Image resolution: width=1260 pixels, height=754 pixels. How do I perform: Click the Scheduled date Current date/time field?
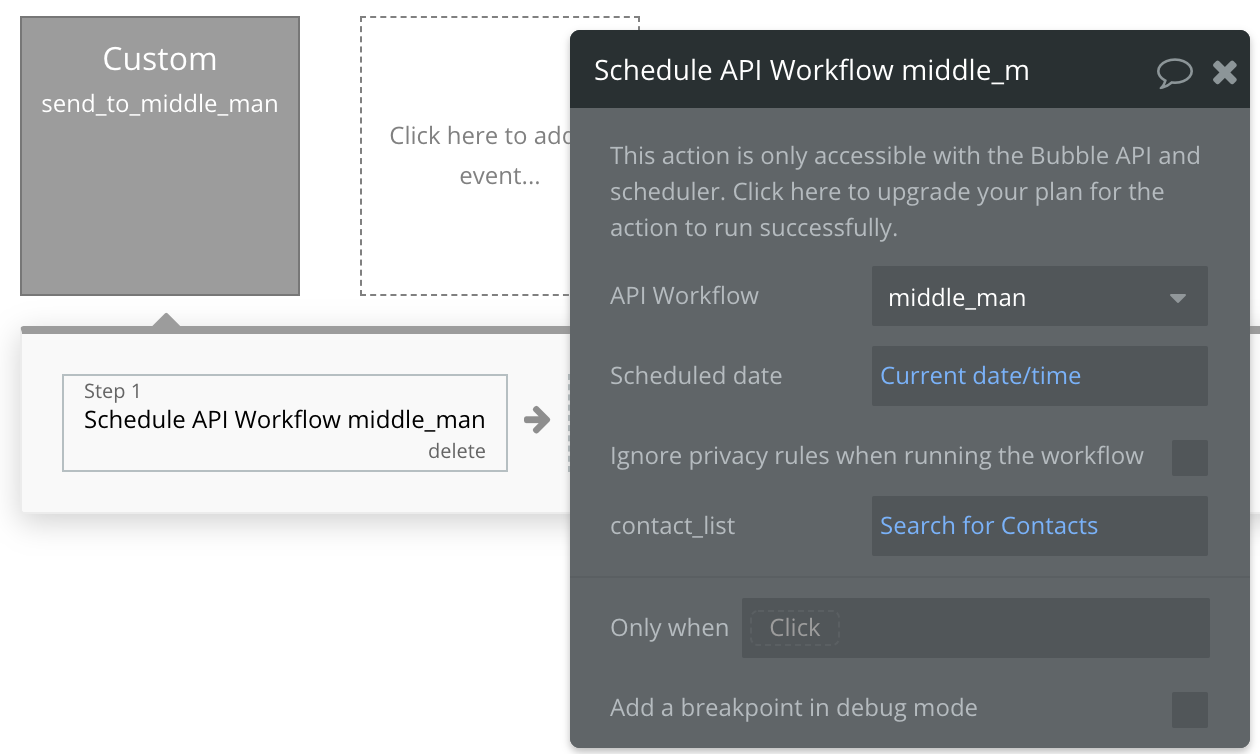1038,376
